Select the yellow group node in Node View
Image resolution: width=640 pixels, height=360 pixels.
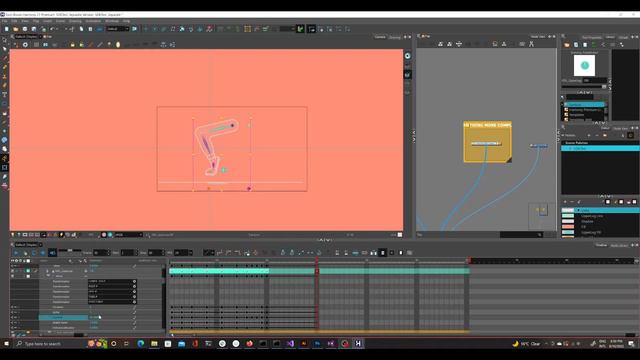click(487, 142)
